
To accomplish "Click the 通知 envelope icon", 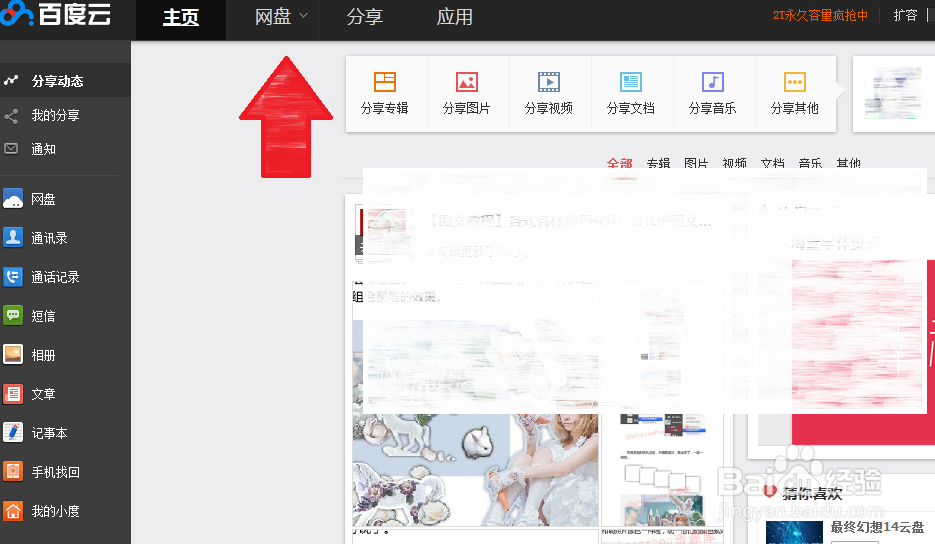I will pyautogui.click(x=11, y=149).
